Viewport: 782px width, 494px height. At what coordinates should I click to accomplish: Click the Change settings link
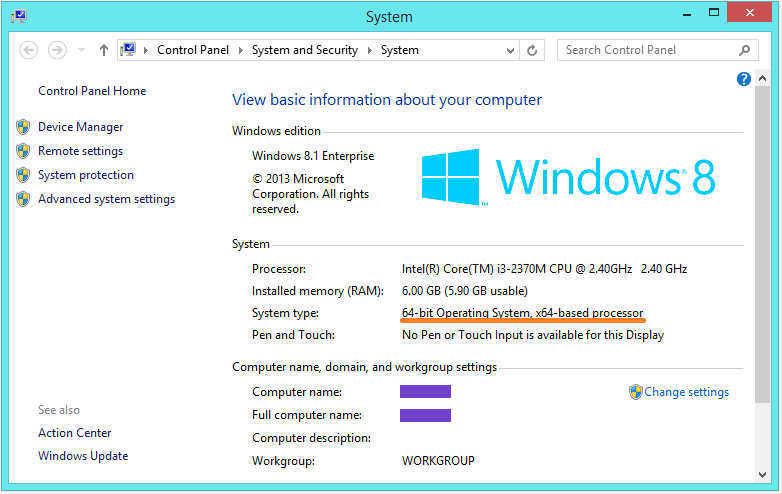point(686,392)
